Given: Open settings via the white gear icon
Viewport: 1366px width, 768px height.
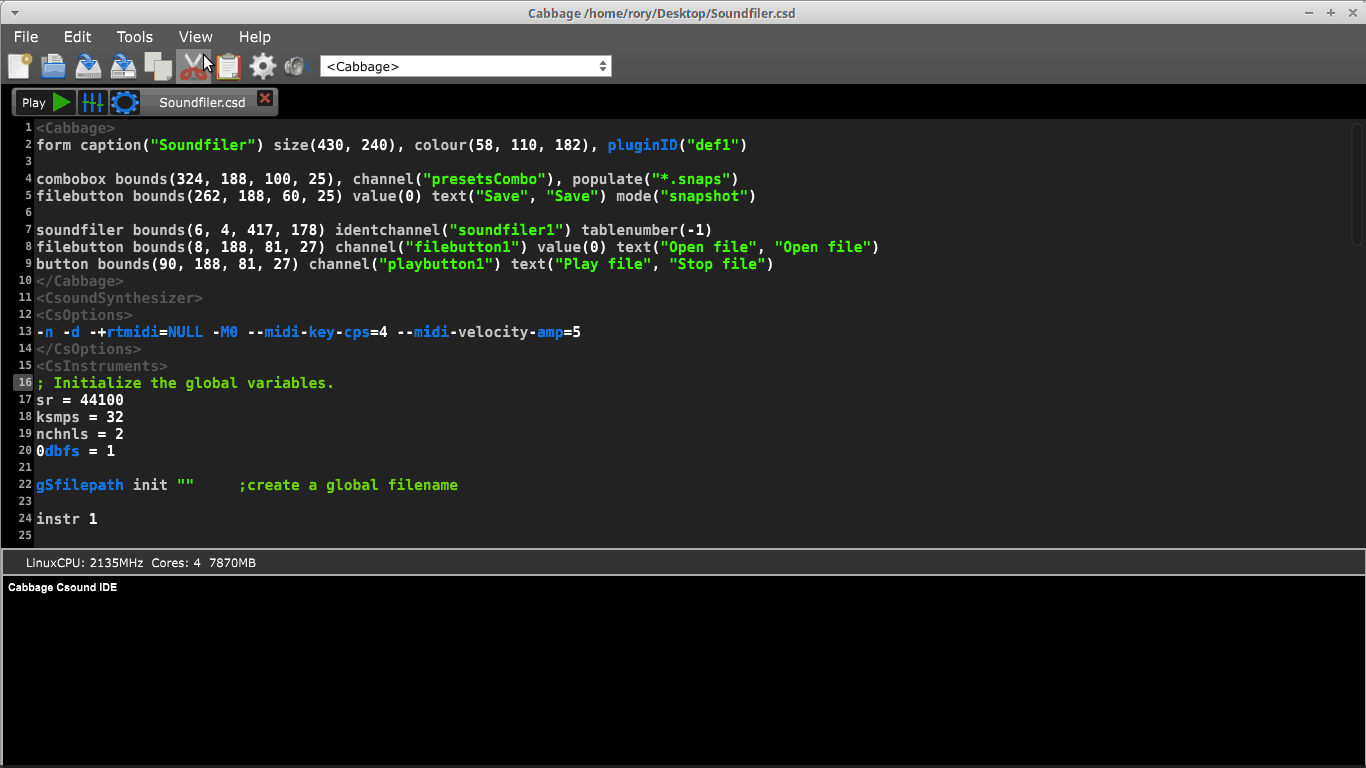Looking at the screenshot, I should pyautogui.click(x=263, y=66).
